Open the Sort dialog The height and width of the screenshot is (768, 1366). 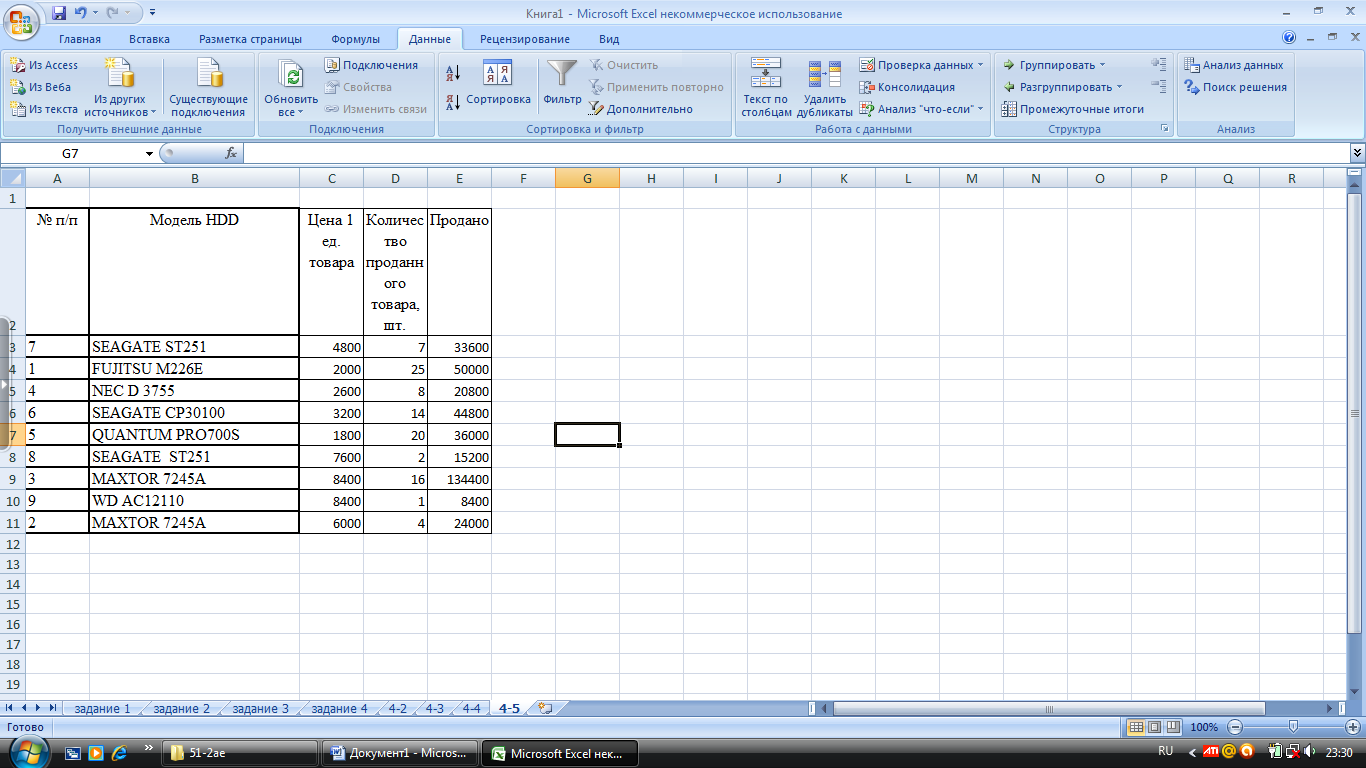pos(498,83)
